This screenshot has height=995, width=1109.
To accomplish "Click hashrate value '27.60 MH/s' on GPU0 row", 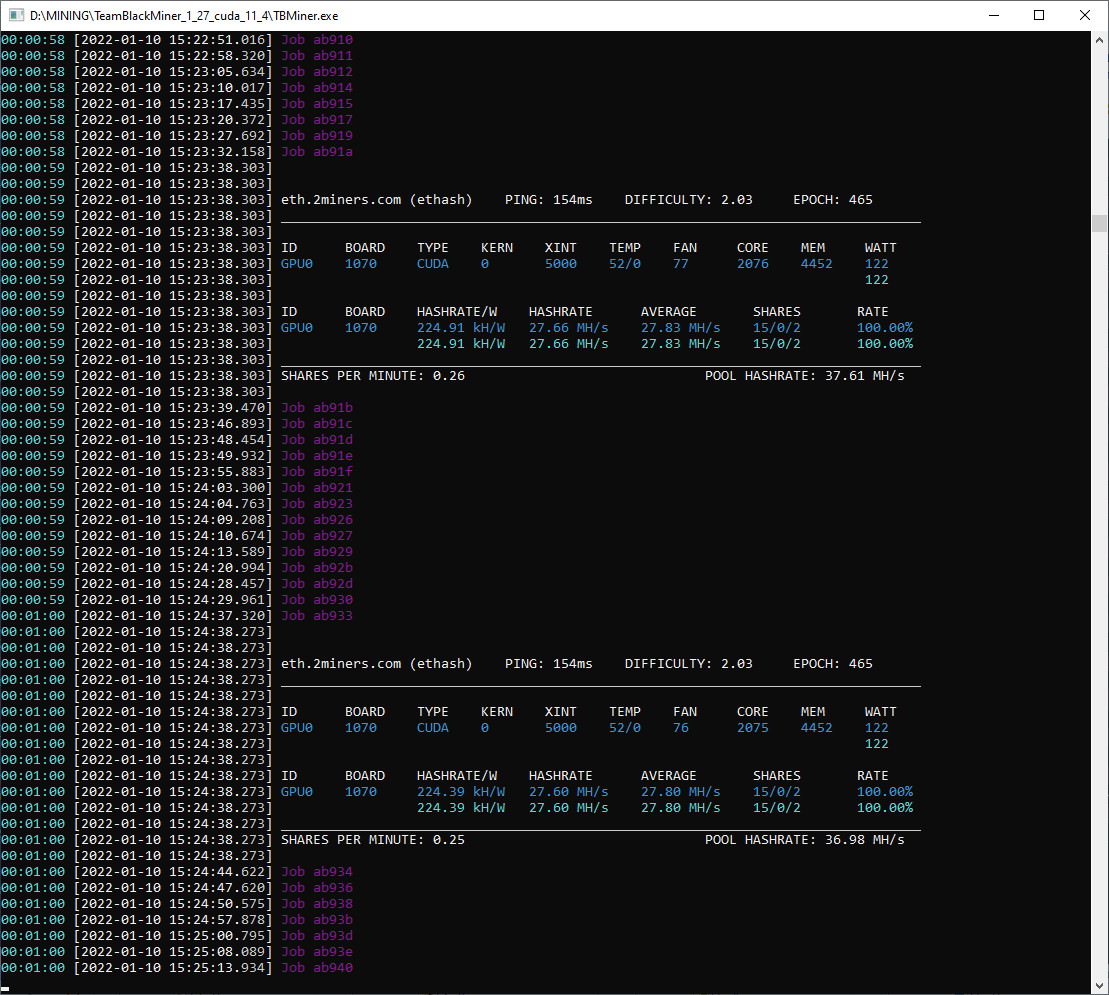I will (569, 792).
